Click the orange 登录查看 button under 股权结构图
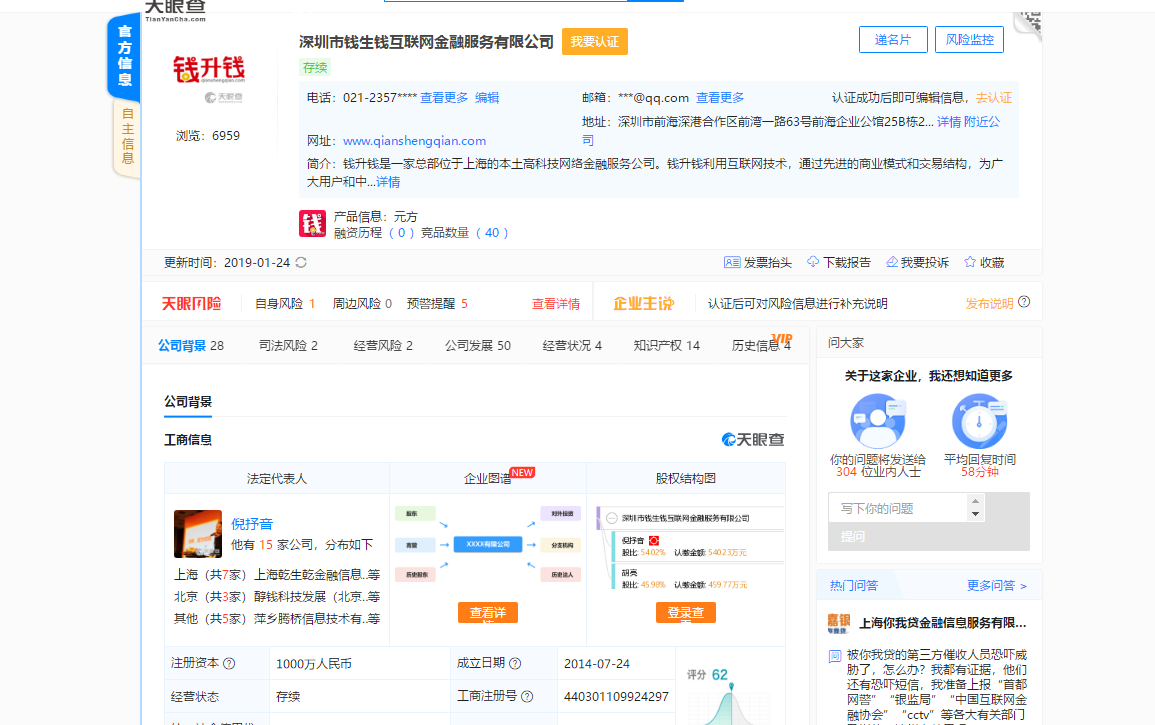Image resolution: width=1155 pixels, height=725 pixels. coord(686,613)
